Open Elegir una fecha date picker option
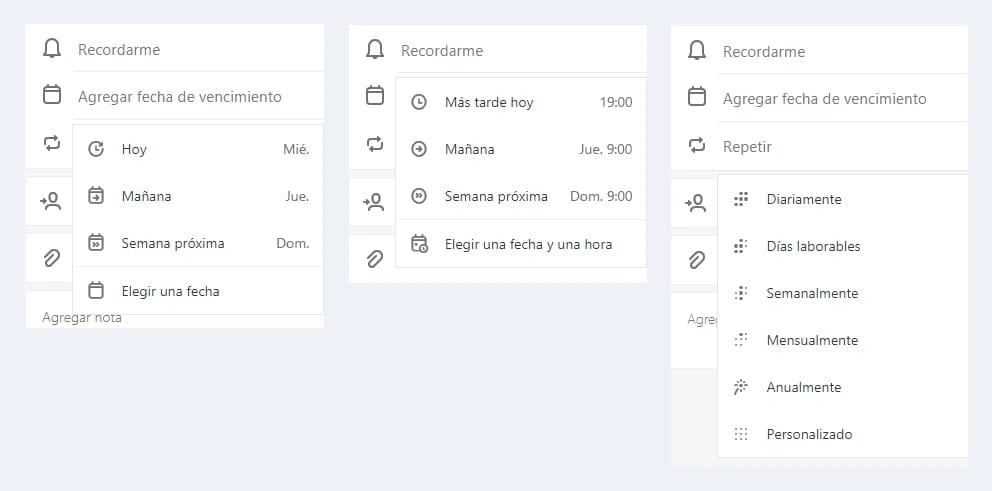The height and width of the screenshot is (491, 992). click(198, 291)
